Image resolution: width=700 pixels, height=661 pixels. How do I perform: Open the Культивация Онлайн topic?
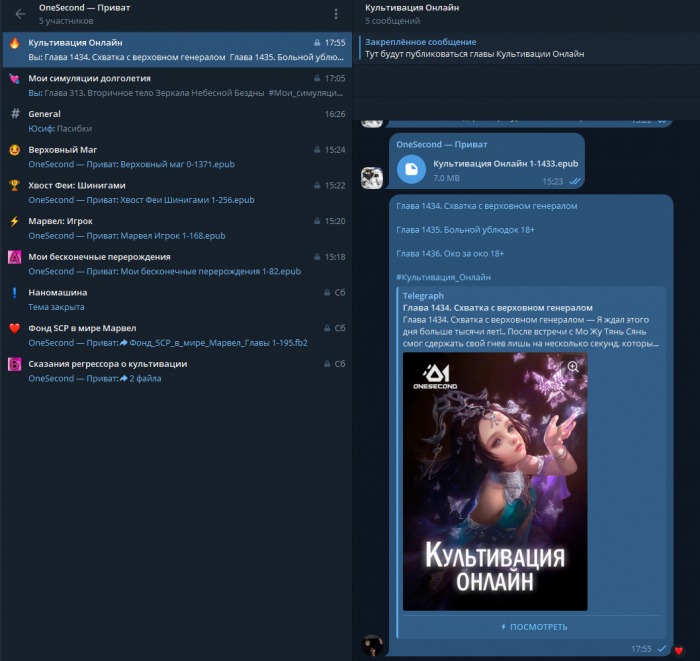[x=177, y=50]
